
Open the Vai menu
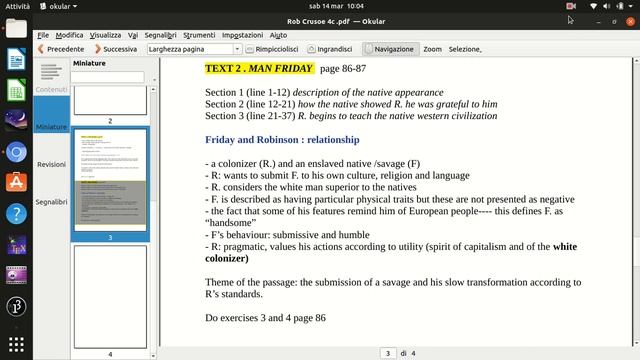pyautogui.click(x=133, y=35)
